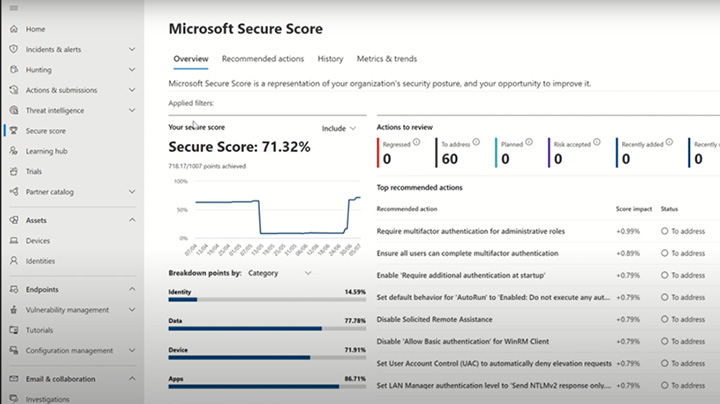Viewport: 720px width, 404px height.
Task: Click the Hunting icon in sidebar
Action: [x=13, y=70]
